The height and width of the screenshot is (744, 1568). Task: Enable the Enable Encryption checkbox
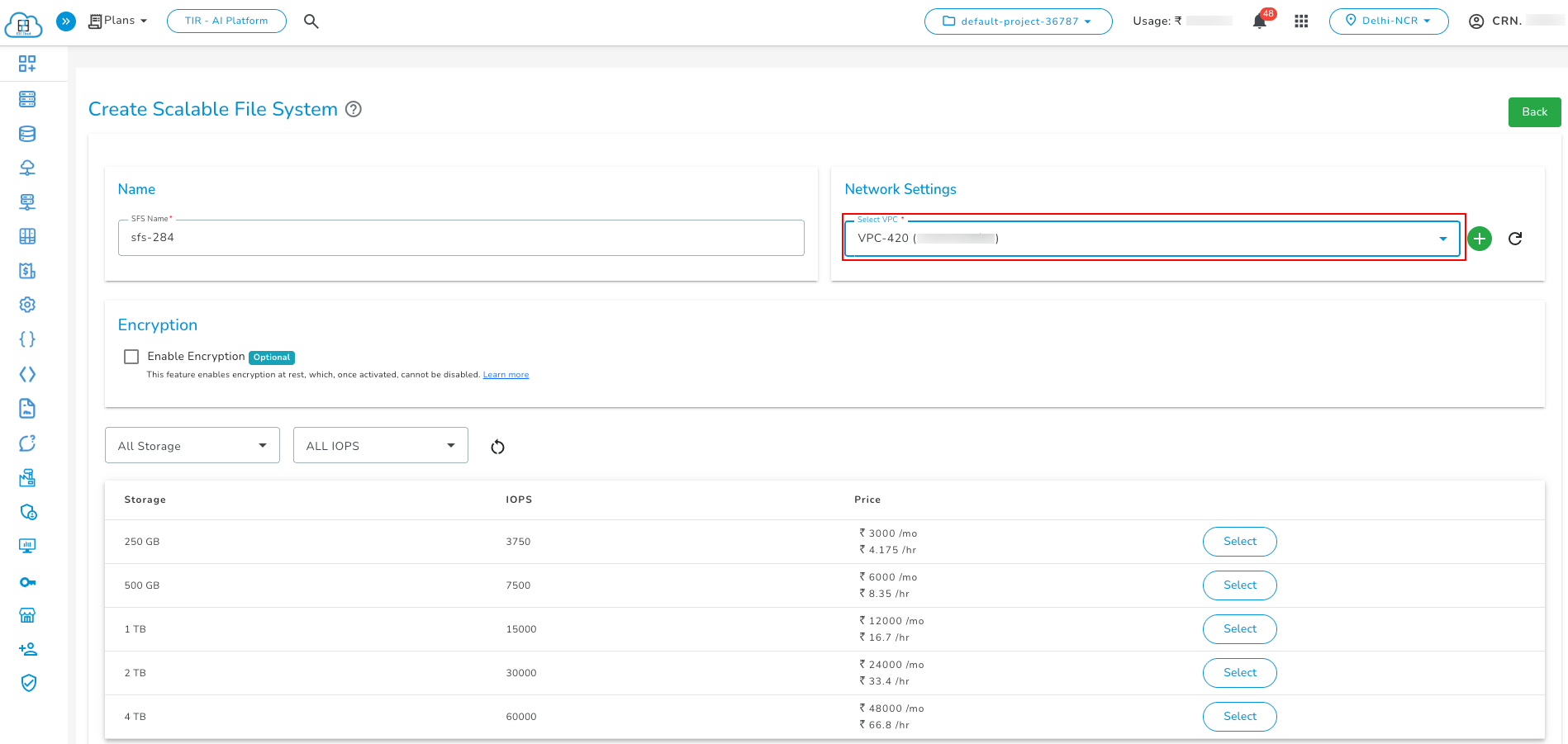131,356
